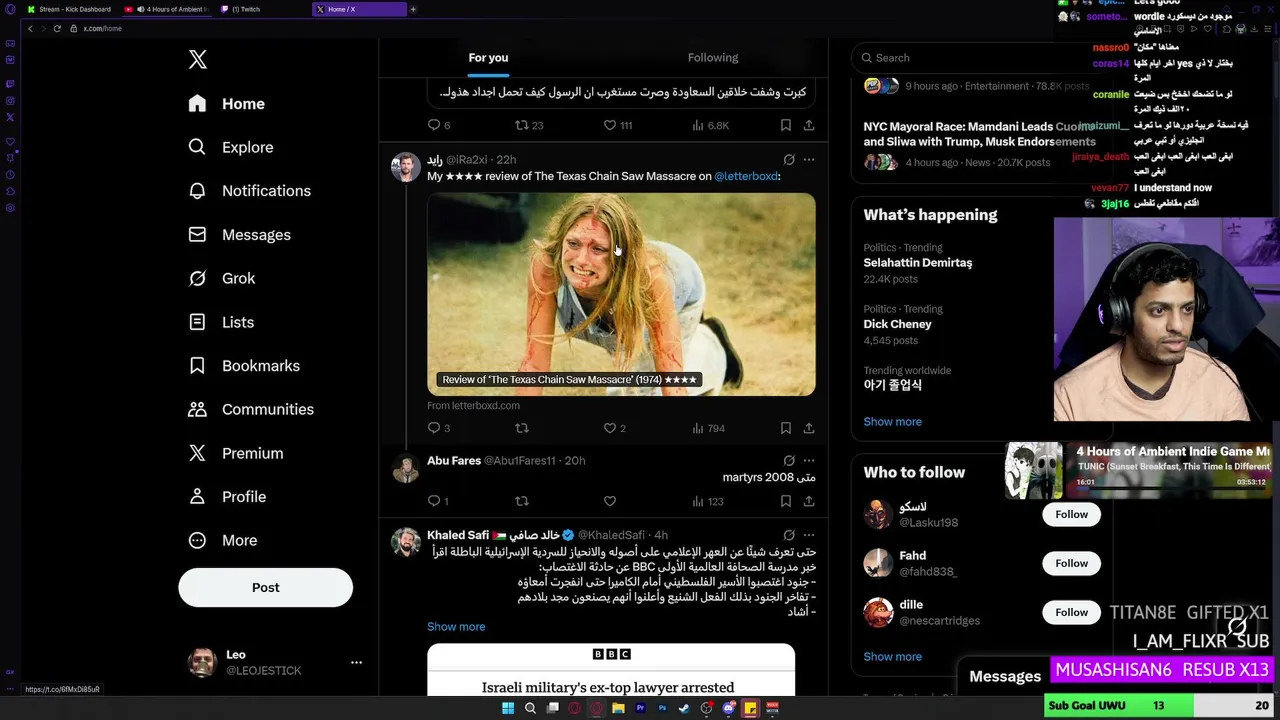Switch to Stream - Kick Dashboard browser tab

[68, 9]
